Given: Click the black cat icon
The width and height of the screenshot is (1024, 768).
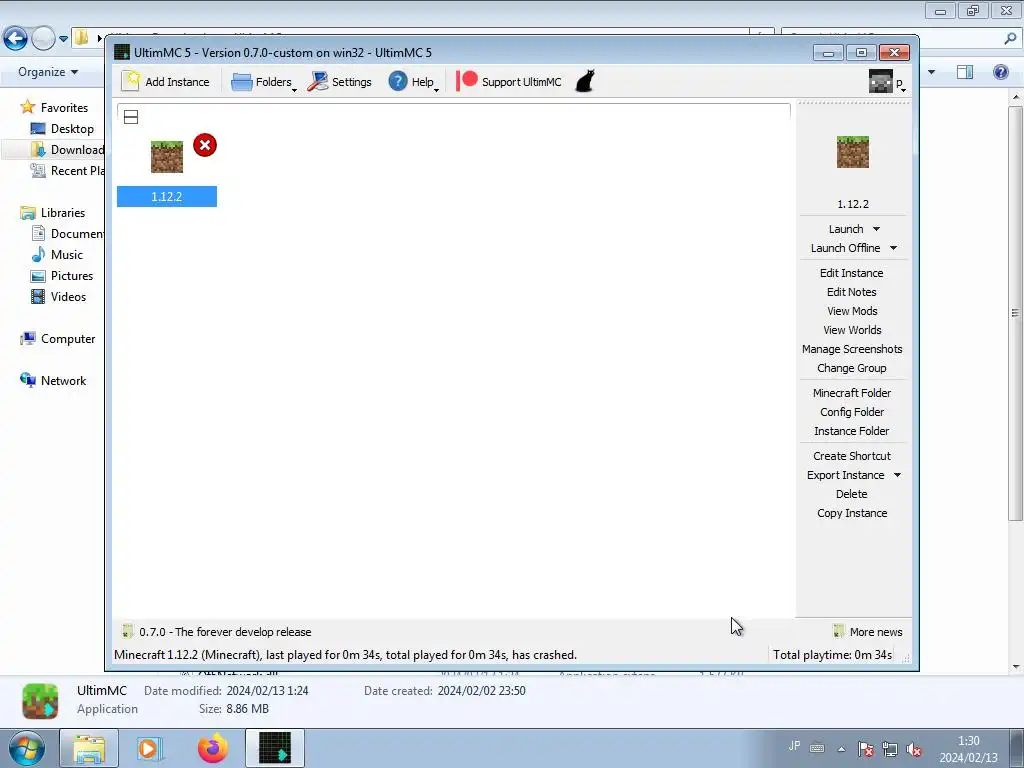Looking at the screenshot, I should tap(585, 82).
